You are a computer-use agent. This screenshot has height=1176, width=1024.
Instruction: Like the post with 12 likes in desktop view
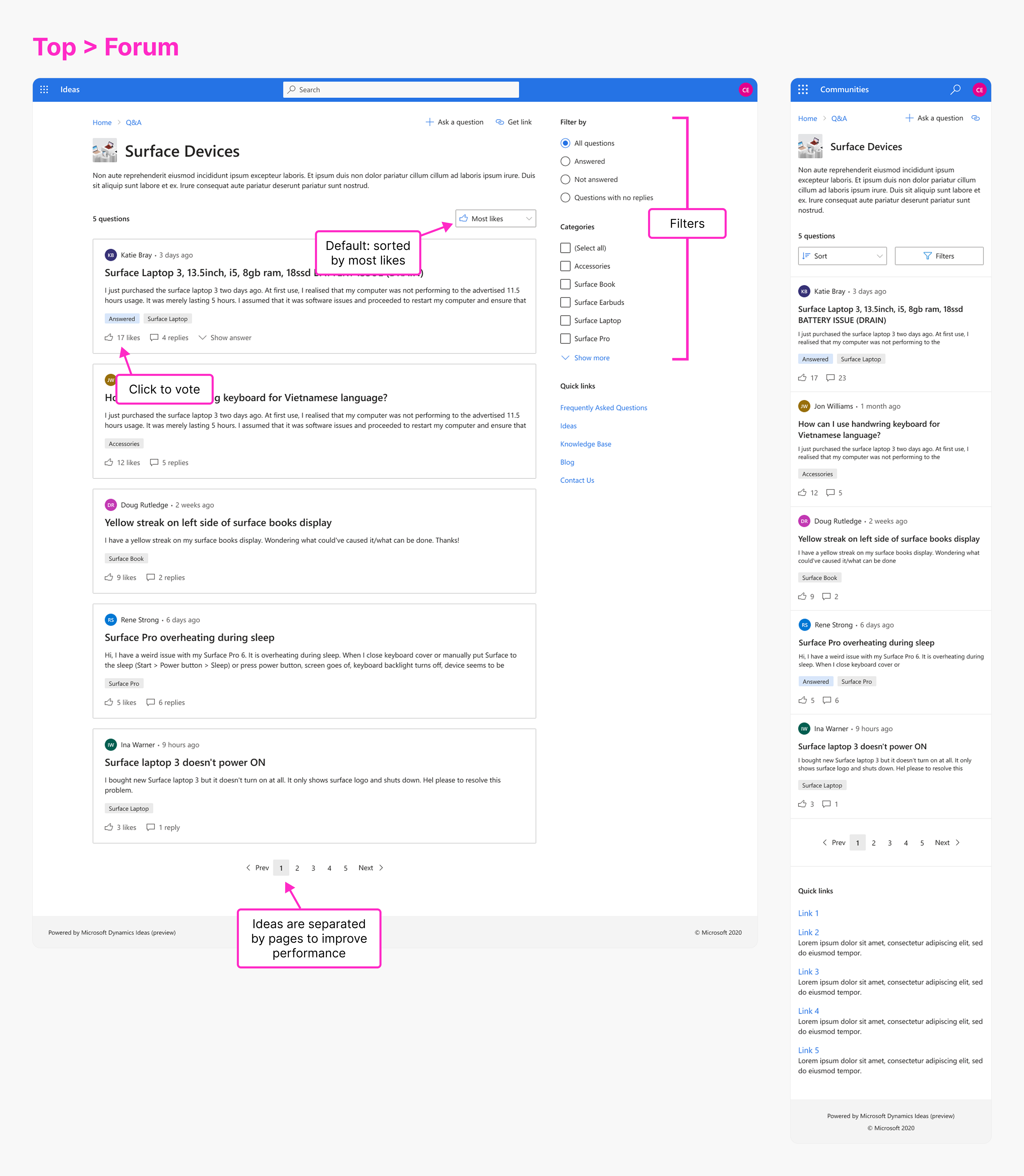[109, 463]
